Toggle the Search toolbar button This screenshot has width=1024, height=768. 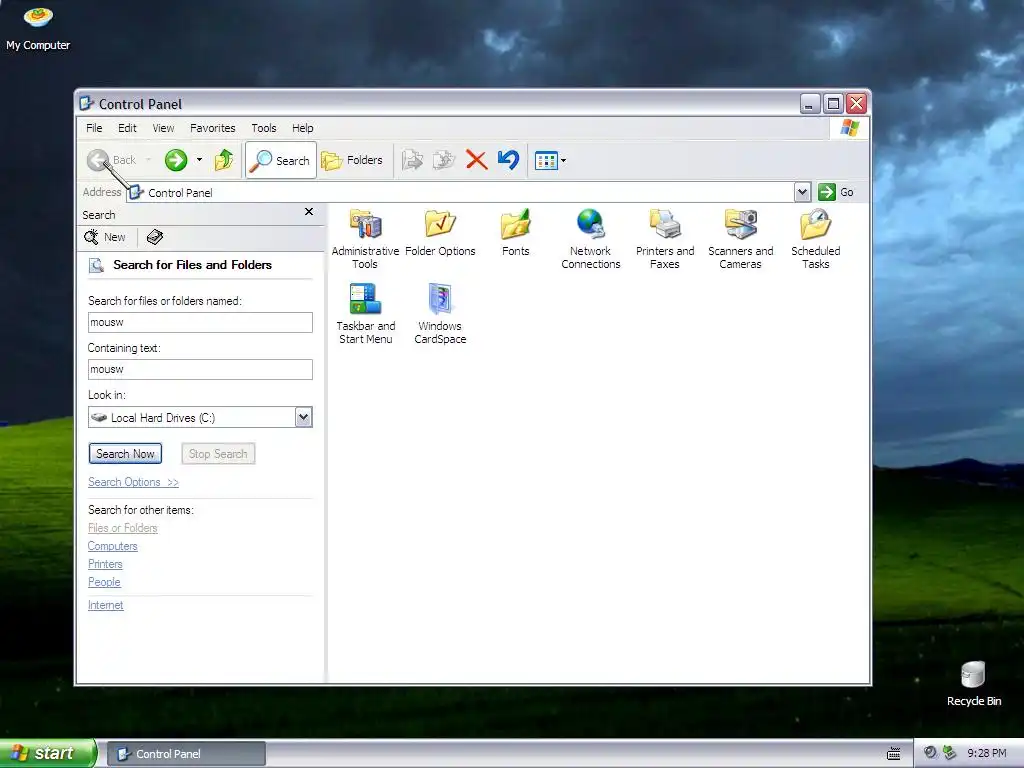click(x=281, y=160)
